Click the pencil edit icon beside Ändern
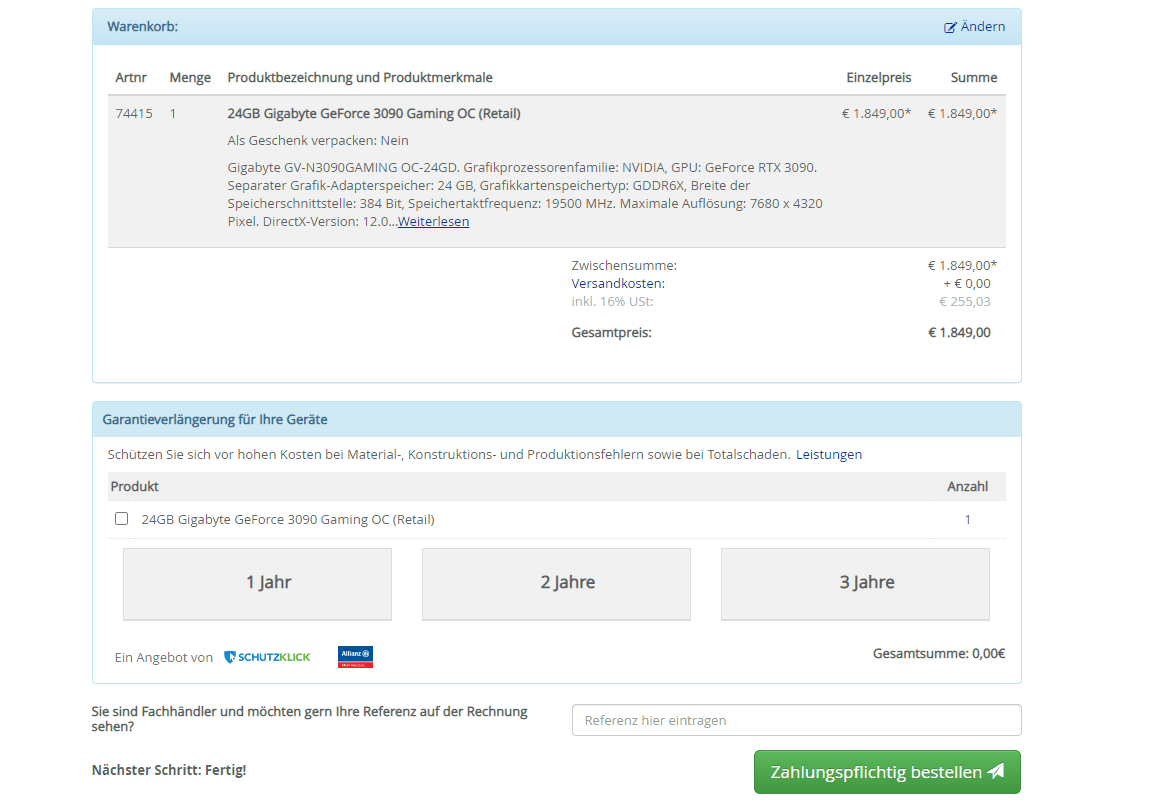Screen dimensions: 1152x806 pyautogui.click(x=951, y=27)
